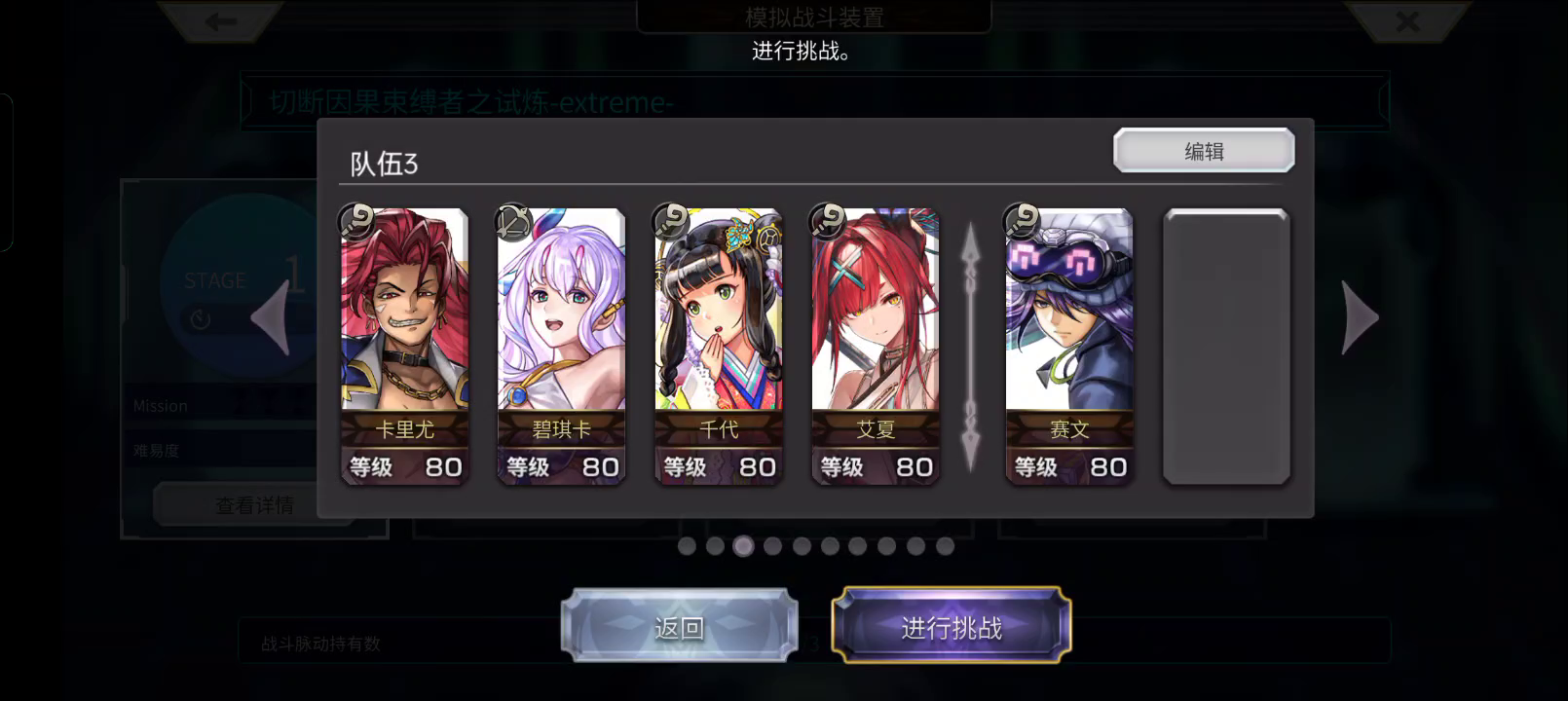
Task: Select the last team page dot
Action: [x=945, y=546]
